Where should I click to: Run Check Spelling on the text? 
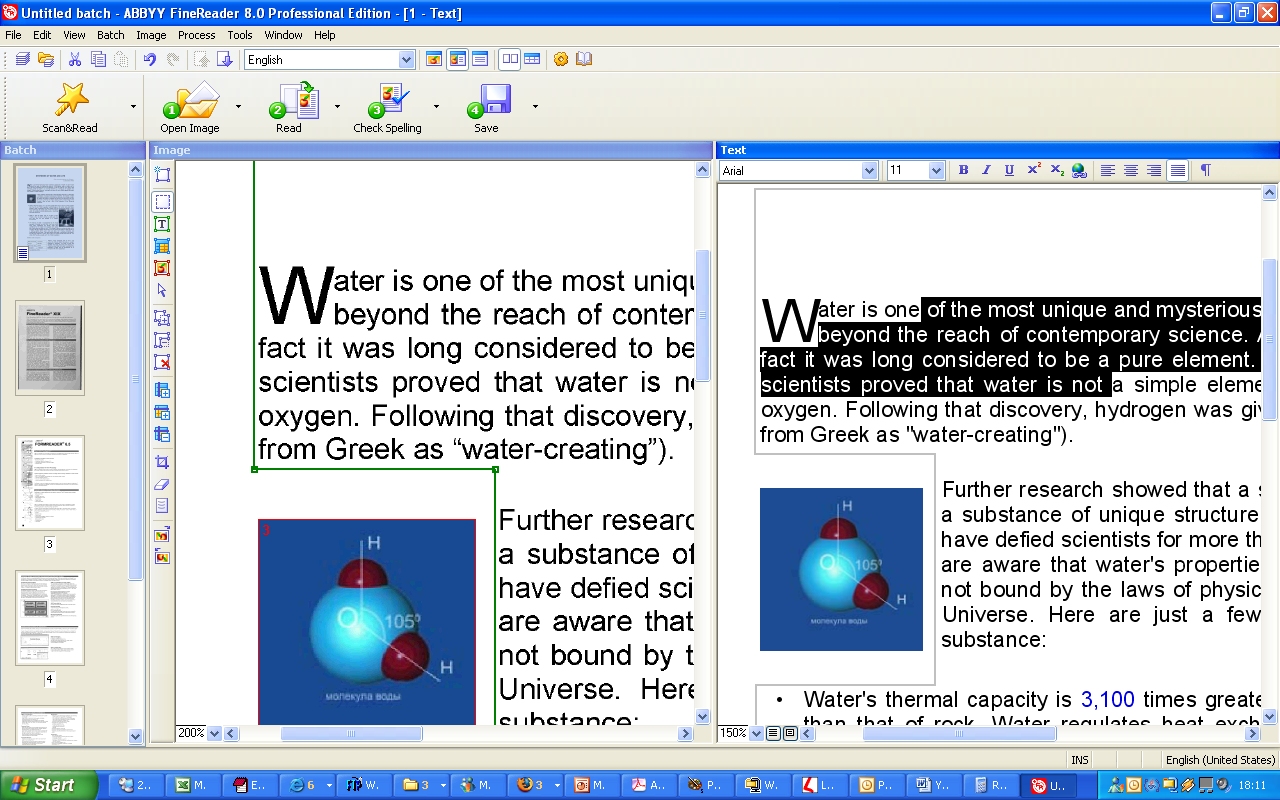pos(387,100)
